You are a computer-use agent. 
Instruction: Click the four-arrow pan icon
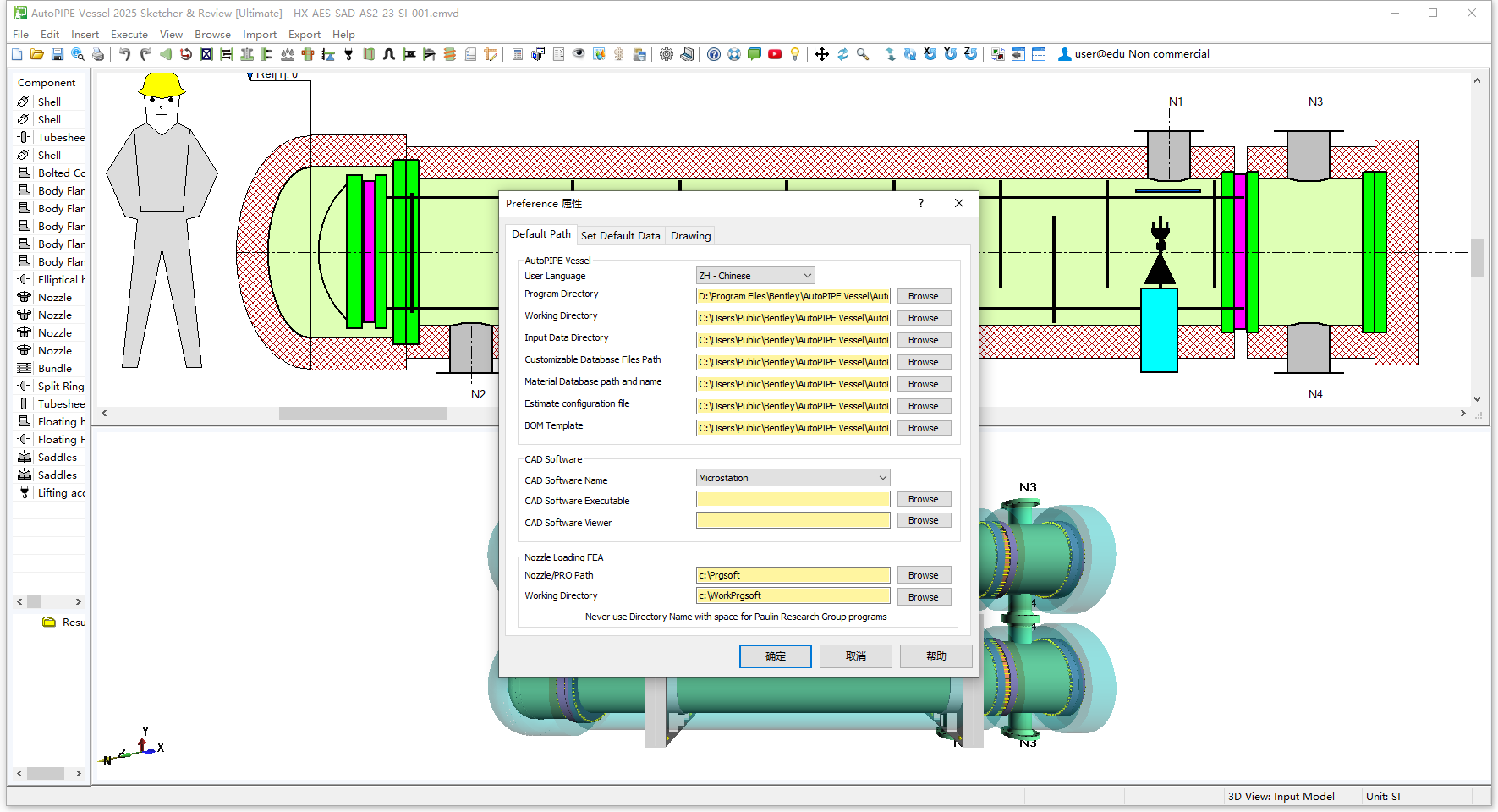point(822,54)
